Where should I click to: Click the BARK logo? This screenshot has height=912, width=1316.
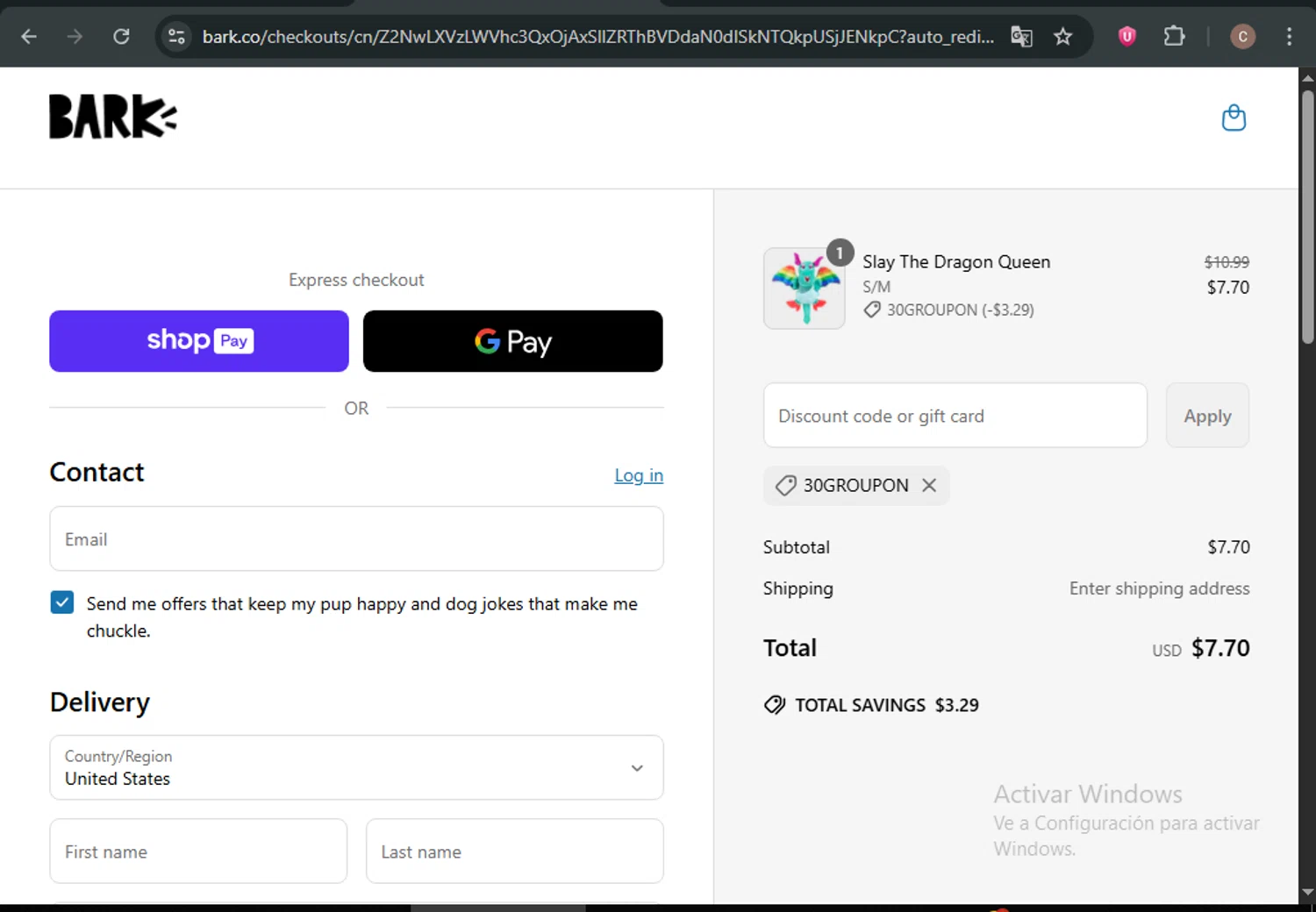112,117
